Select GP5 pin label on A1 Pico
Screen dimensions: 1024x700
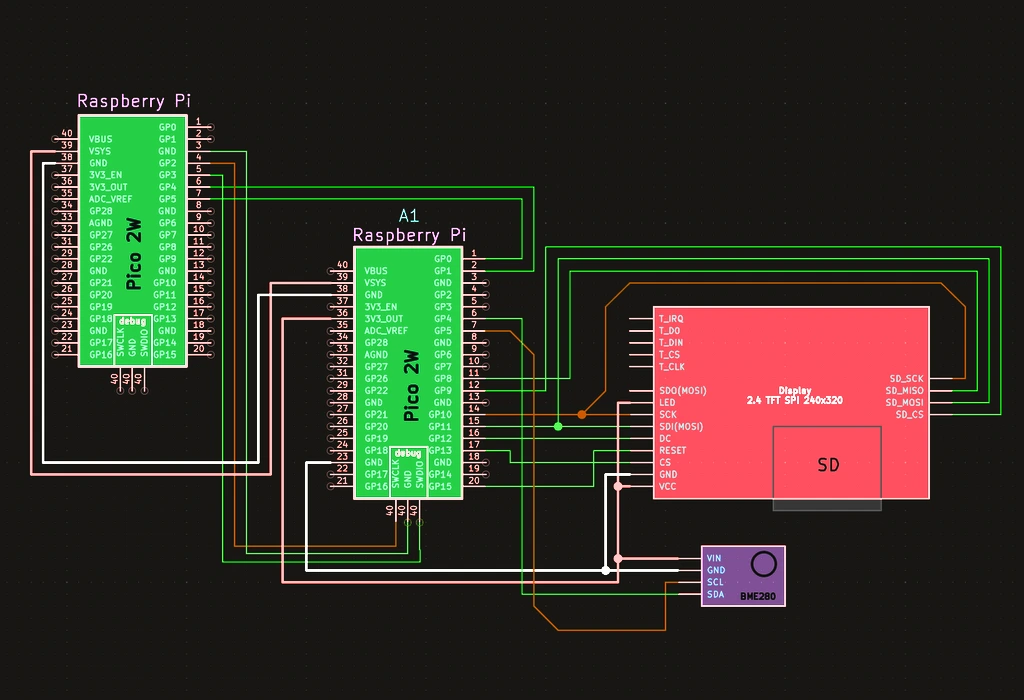(x=443, y=330)
